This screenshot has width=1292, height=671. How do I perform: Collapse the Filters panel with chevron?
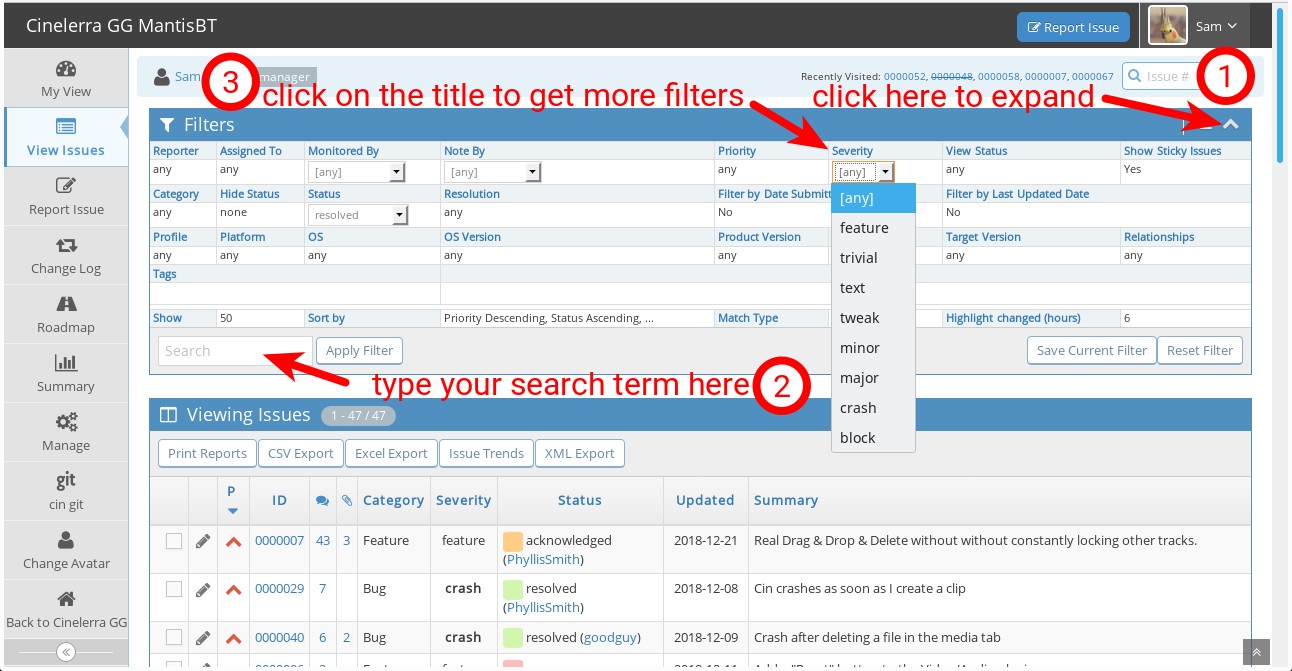pos(1232,125)
